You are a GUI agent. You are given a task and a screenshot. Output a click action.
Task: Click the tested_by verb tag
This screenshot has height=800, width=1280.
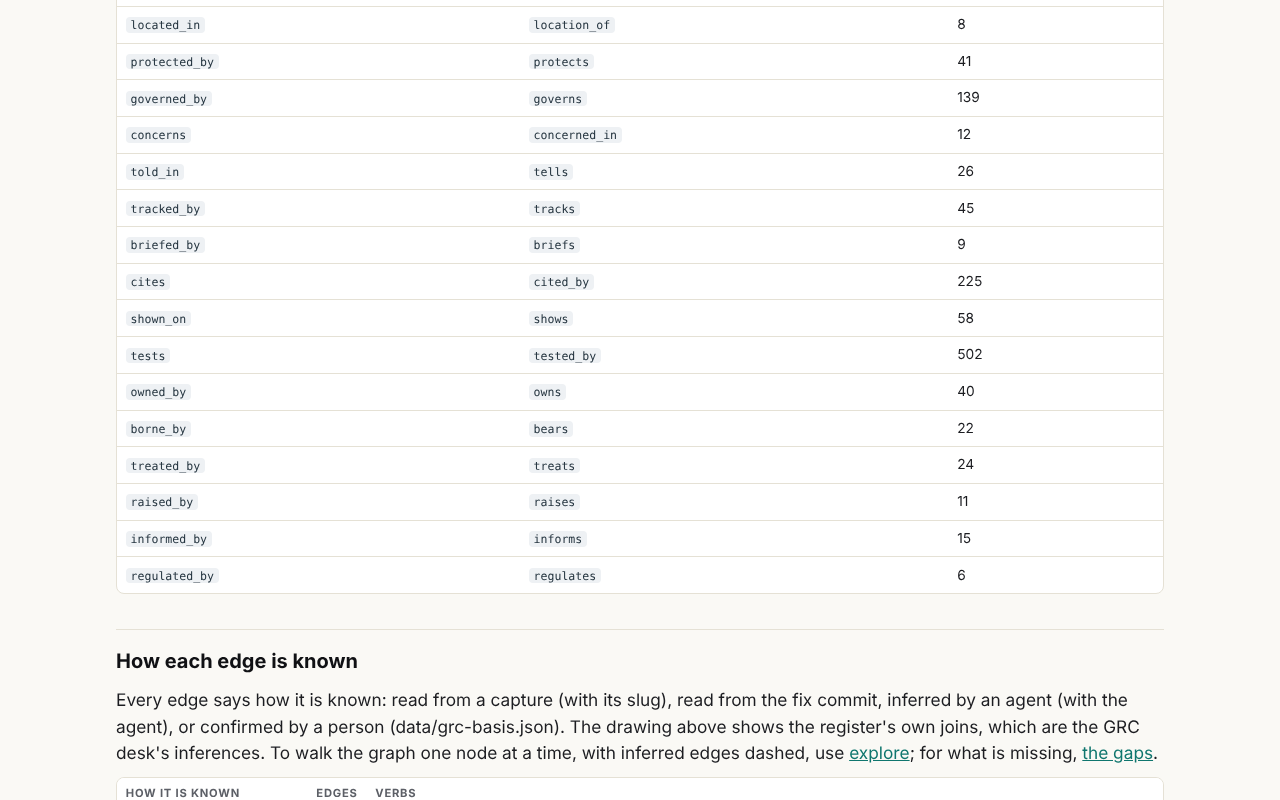tap(565, 356)
